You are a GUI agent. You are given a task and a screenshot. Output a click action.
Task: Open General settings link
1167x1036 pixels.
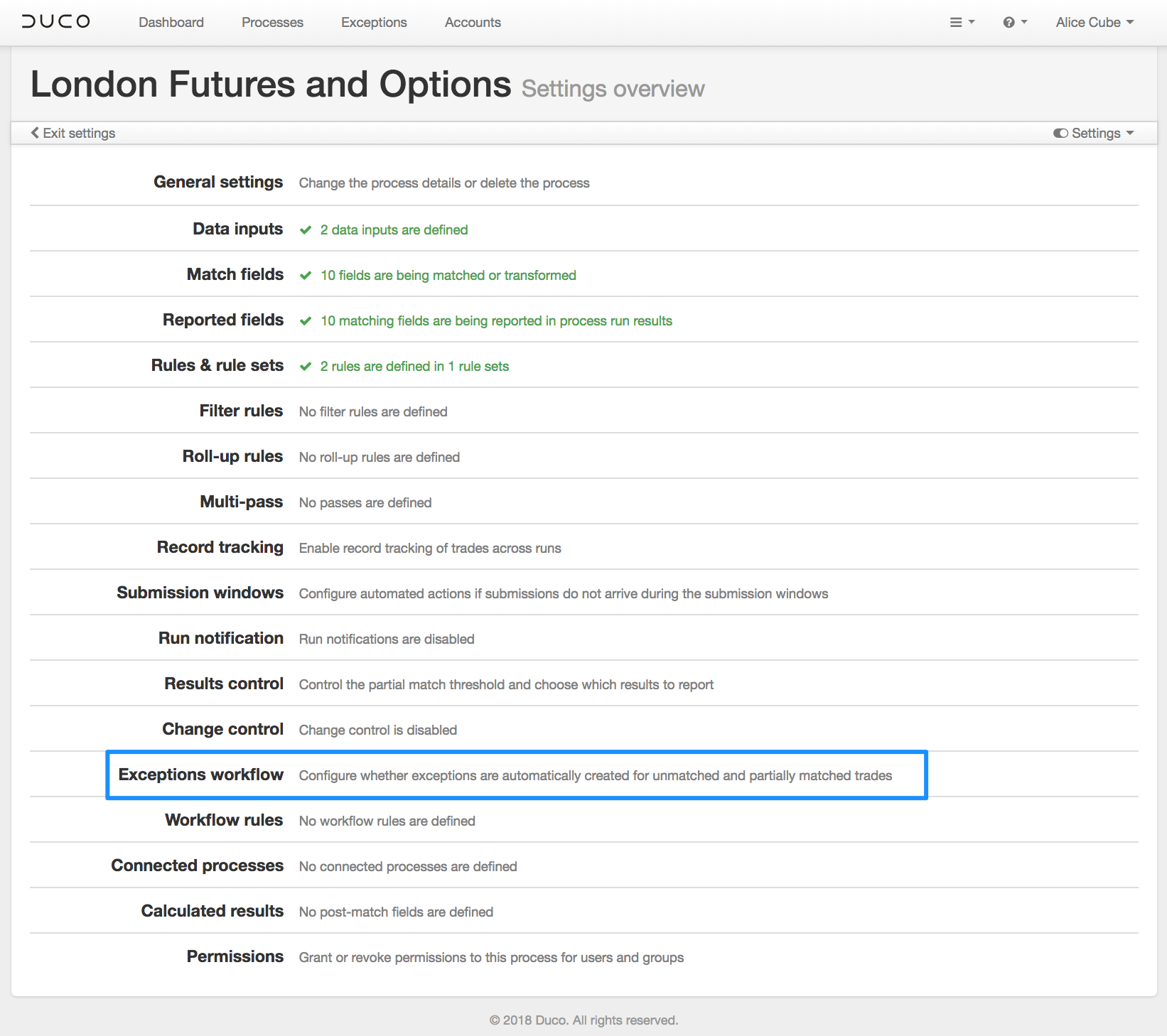tap(218, 183)
